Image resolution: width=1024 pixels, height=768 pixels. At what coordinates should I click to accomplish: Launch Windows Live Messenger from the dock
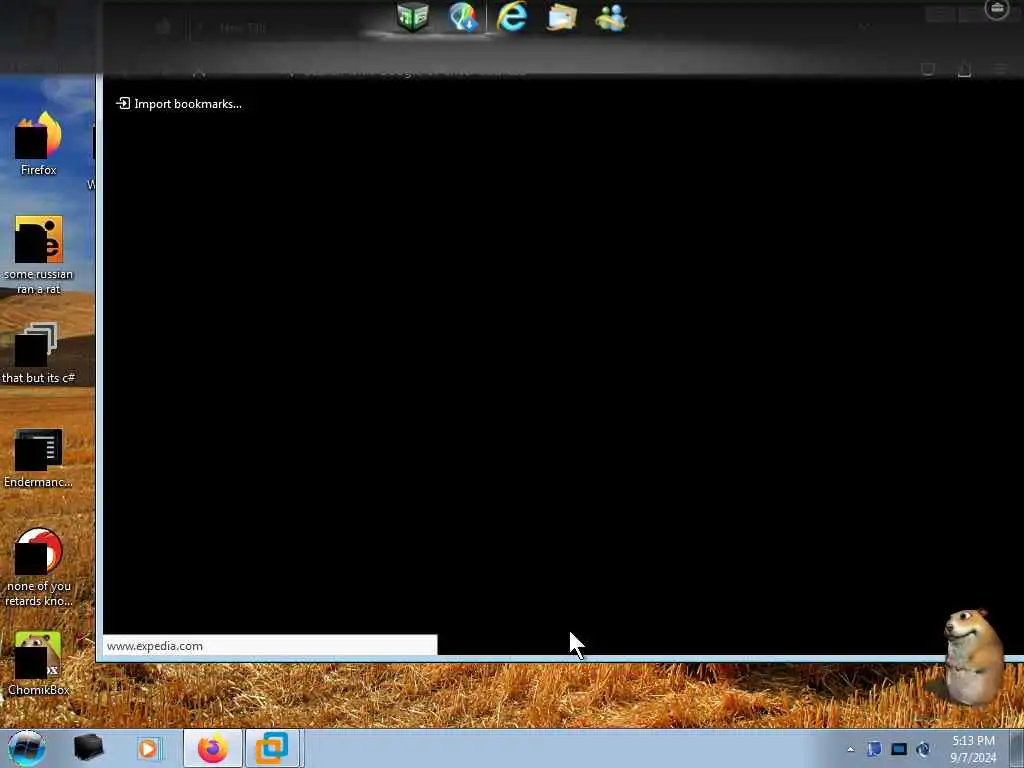click(x=611, y=18)
